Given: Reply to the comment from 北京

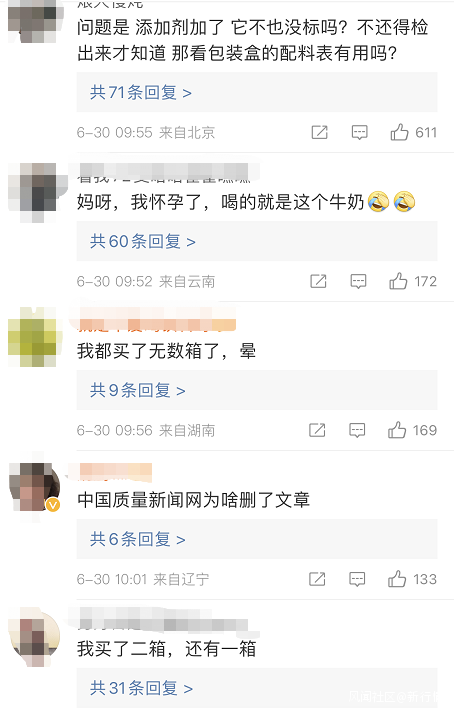Looking at the screenshot, I should (360, 132).
